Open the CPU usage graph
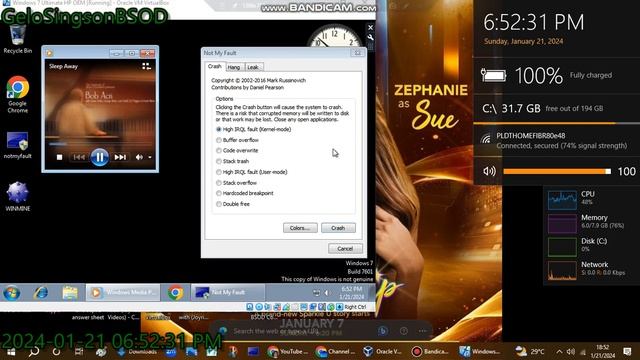 pos(562,200)
